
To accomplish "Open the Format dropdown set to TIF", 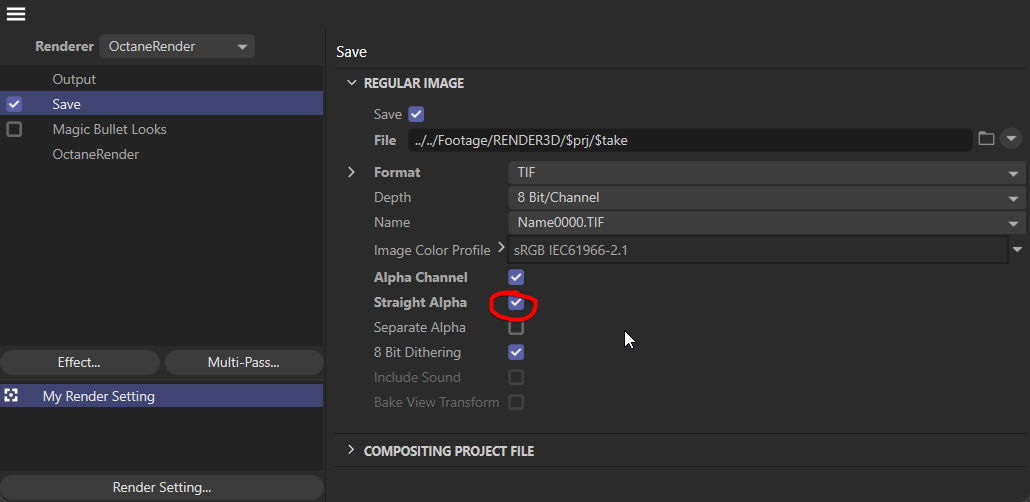I will 766,172.
